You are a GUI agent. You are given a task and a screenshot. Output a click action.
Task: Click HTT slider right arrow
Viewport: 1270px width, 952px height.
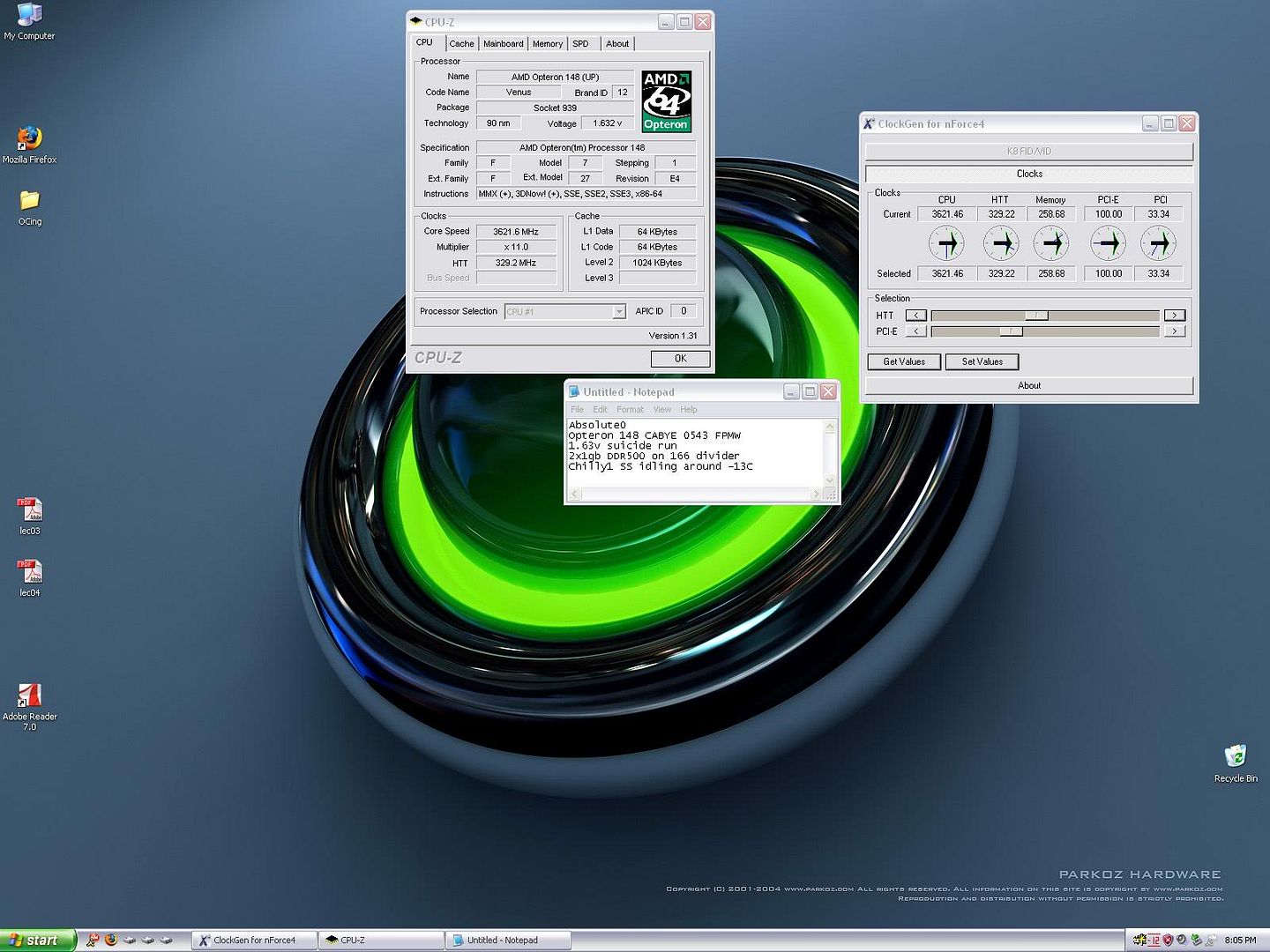(x=1175, y=316)
